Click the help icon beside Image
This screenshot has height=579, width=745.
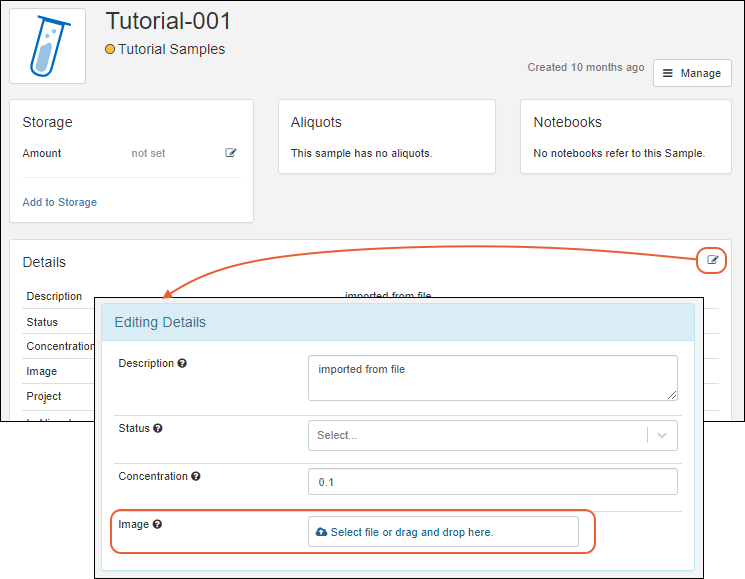157,525
